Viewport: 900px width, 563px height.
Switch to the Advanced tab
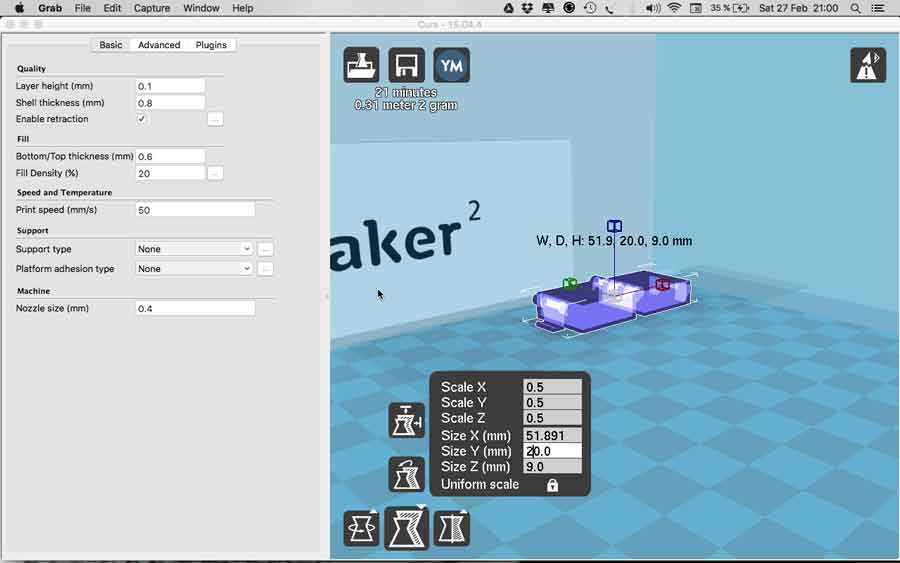tap(159, 45)
